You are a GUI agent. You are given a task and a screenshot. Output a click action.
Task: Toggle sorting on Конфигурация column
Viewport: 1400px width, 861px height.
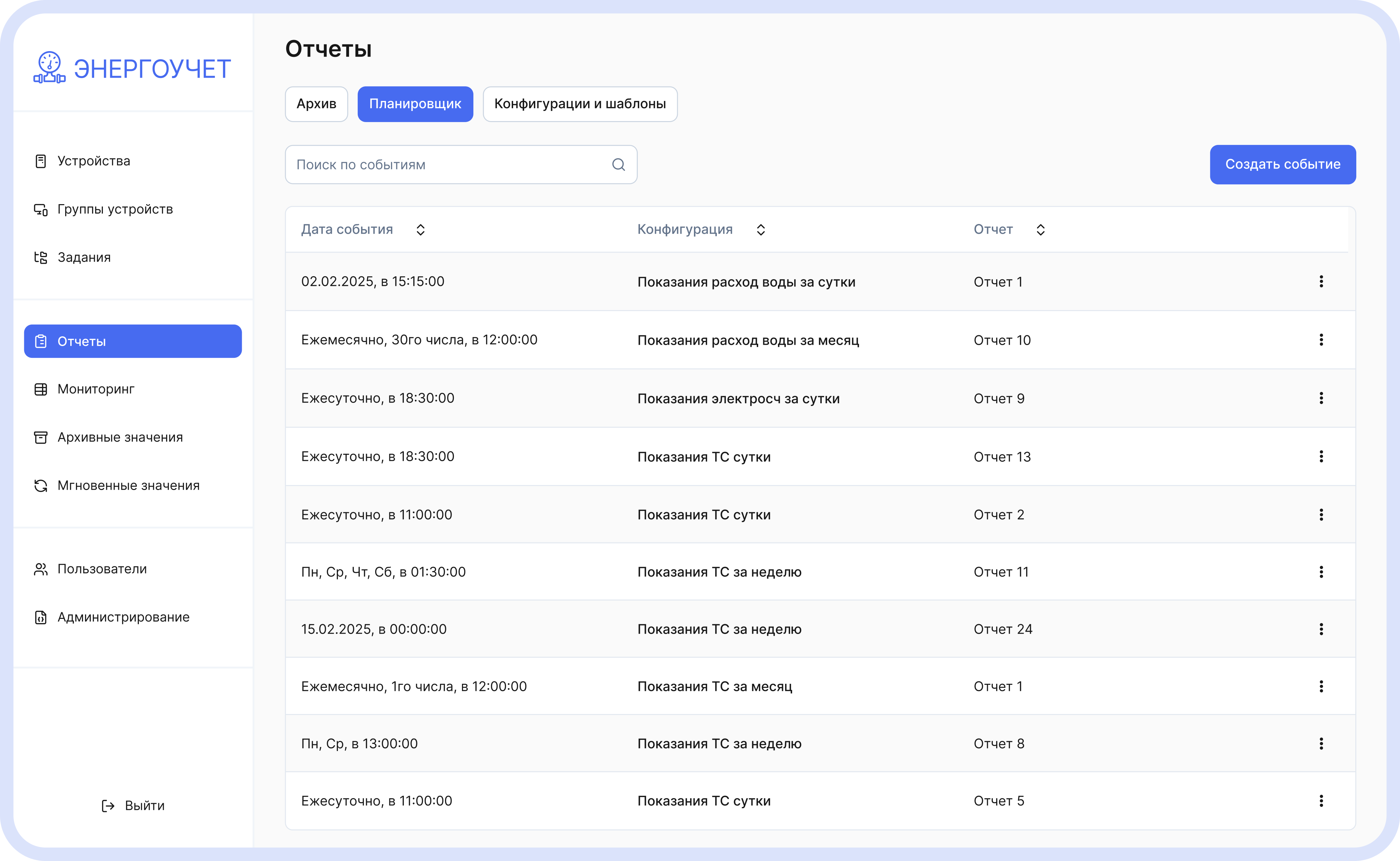[x=760, y=229]
